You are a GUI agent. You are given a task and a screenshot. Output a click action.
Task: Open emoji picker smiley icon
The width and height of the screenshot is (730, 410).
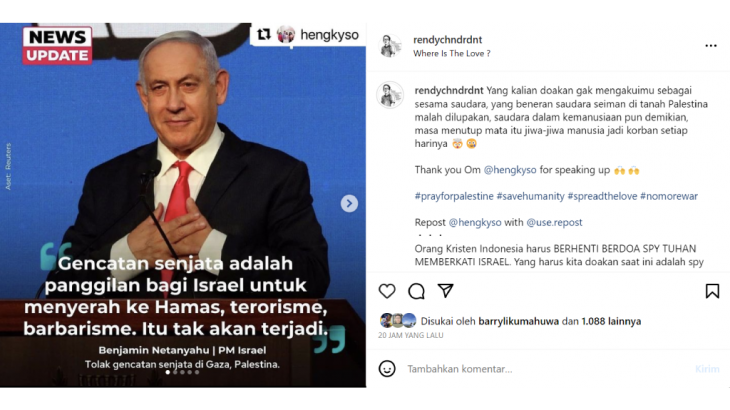(x=387, y=369)
